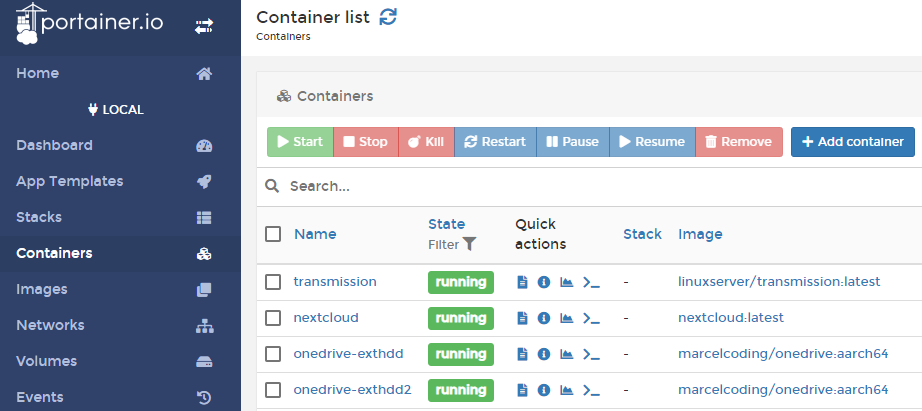Screen dimensions: 922x411
Task: Sort by State column header
Action: [446, 224]
